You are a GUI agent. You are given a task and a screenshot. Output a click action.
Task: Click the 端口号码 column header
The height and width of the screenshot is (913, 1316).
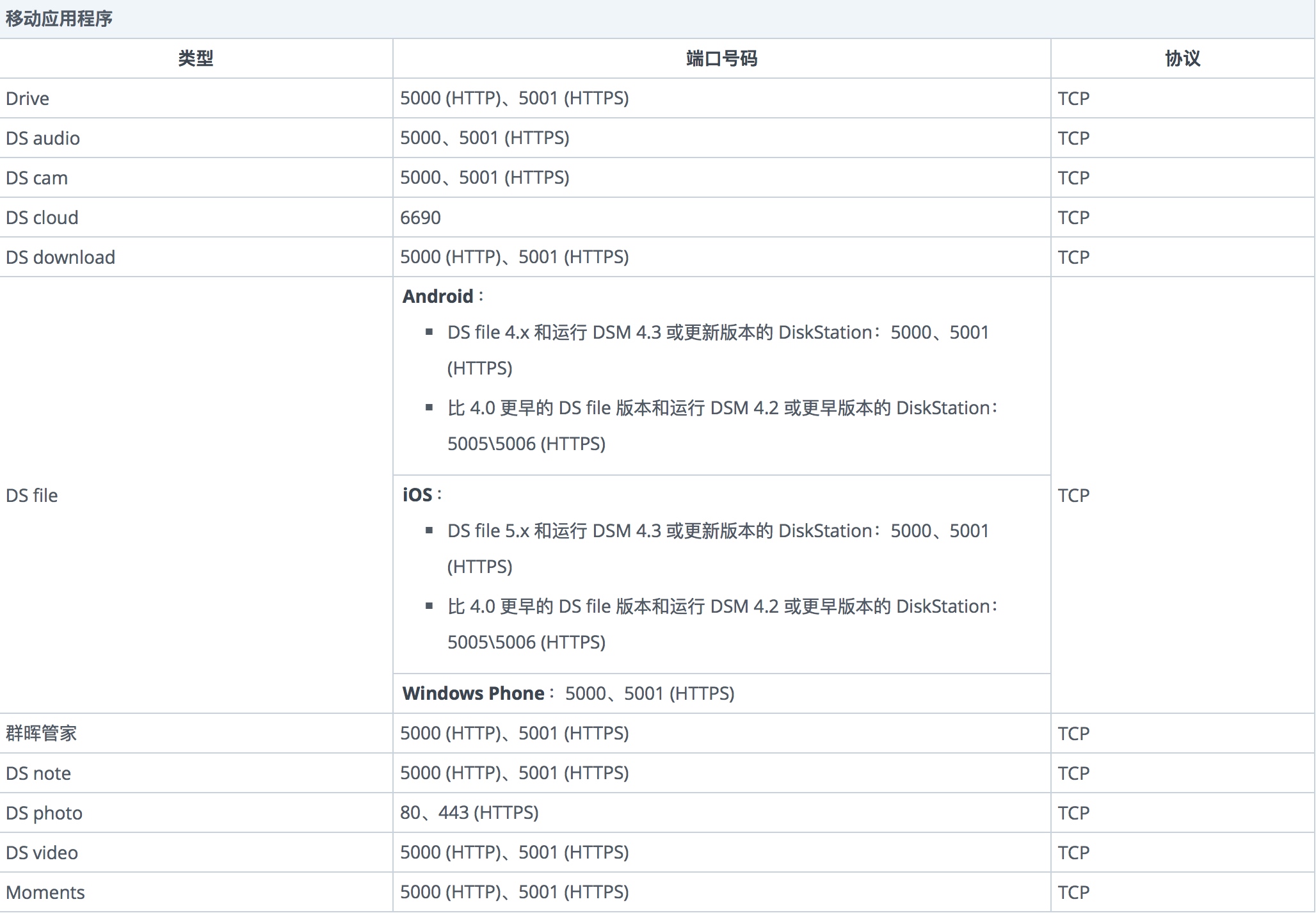point(721,58)
